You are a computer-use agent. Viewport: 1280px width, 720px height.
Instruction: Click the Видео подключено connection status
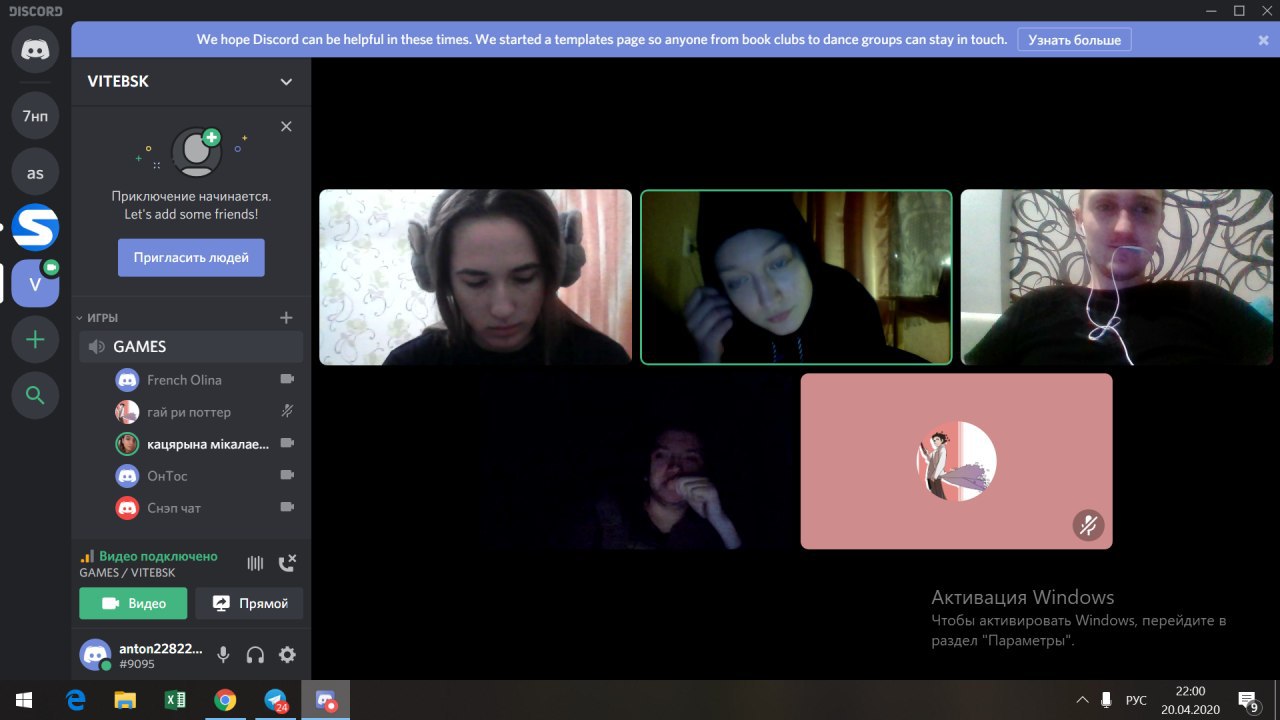158,556
